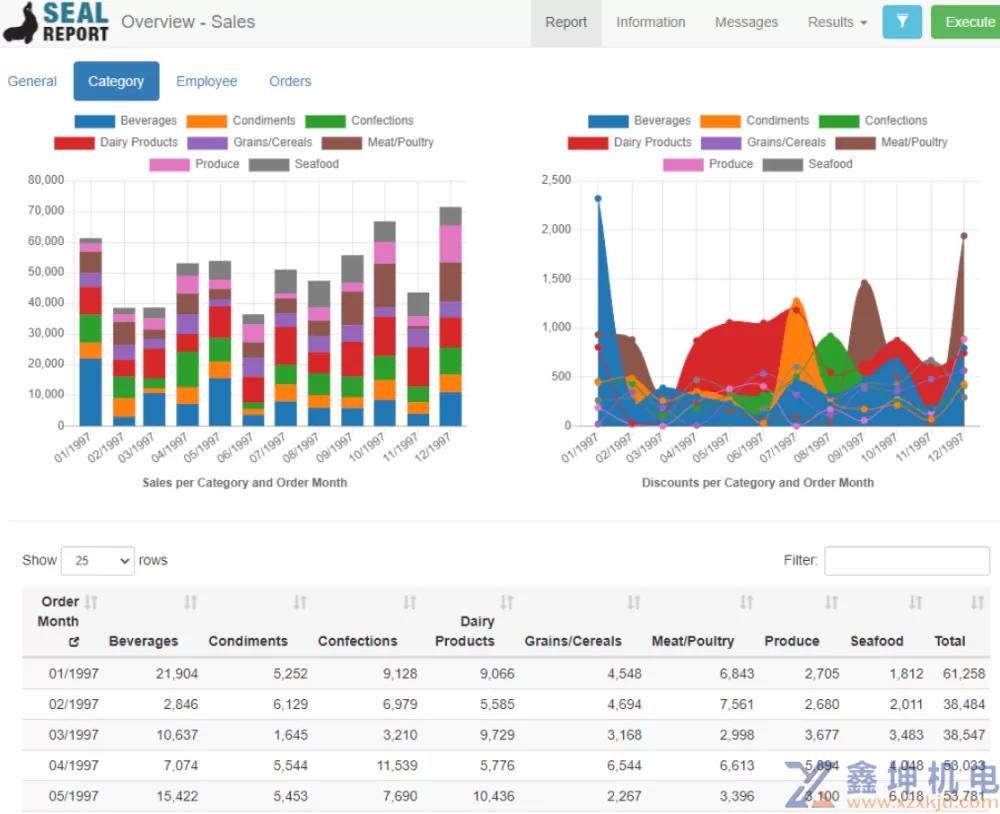The height and width of the screenshot is (814, 1000).
Task: Switch to the Report tab
Action: tap(566, 22)
